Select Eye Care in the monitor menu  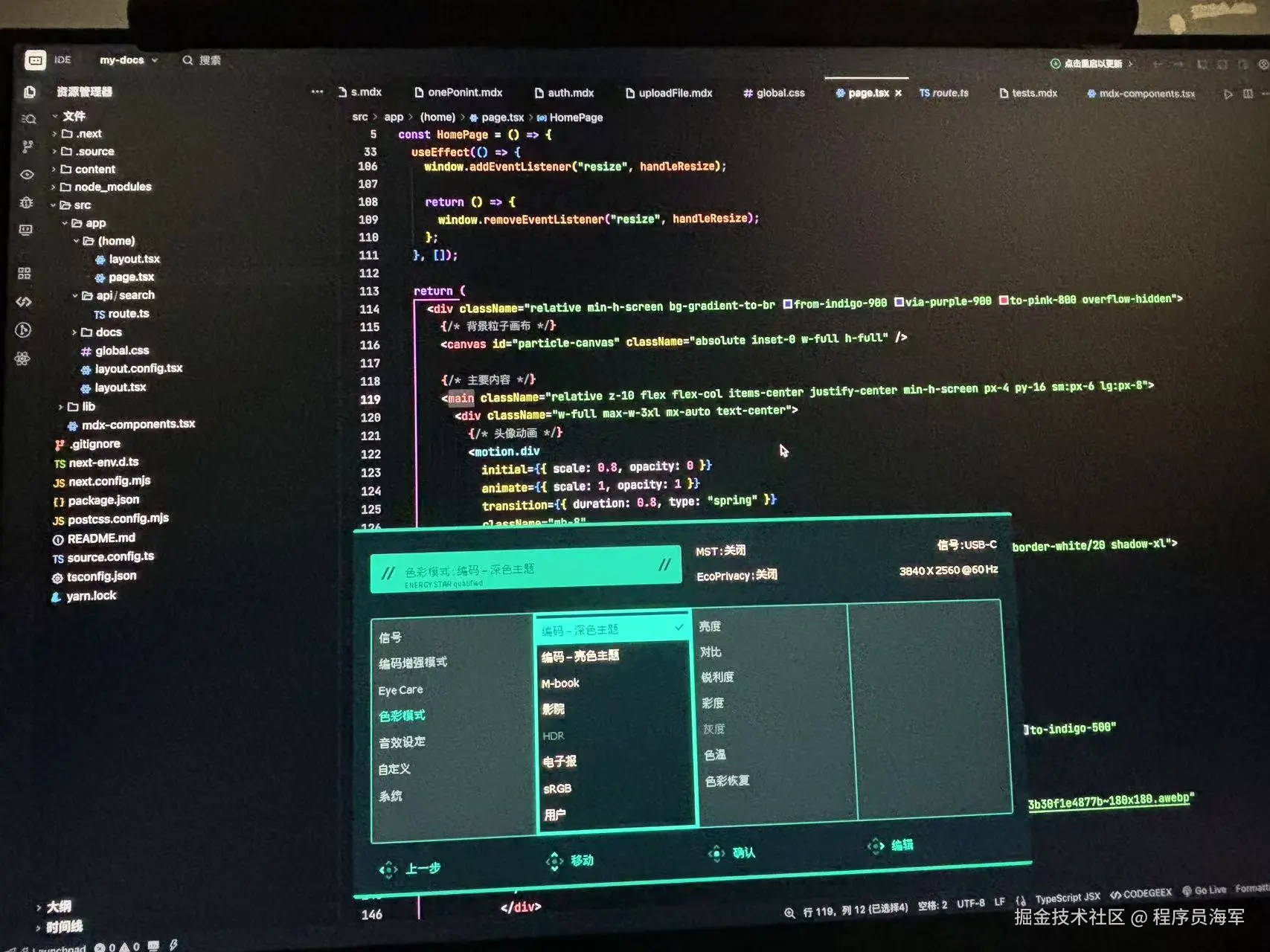pos(400,690)
